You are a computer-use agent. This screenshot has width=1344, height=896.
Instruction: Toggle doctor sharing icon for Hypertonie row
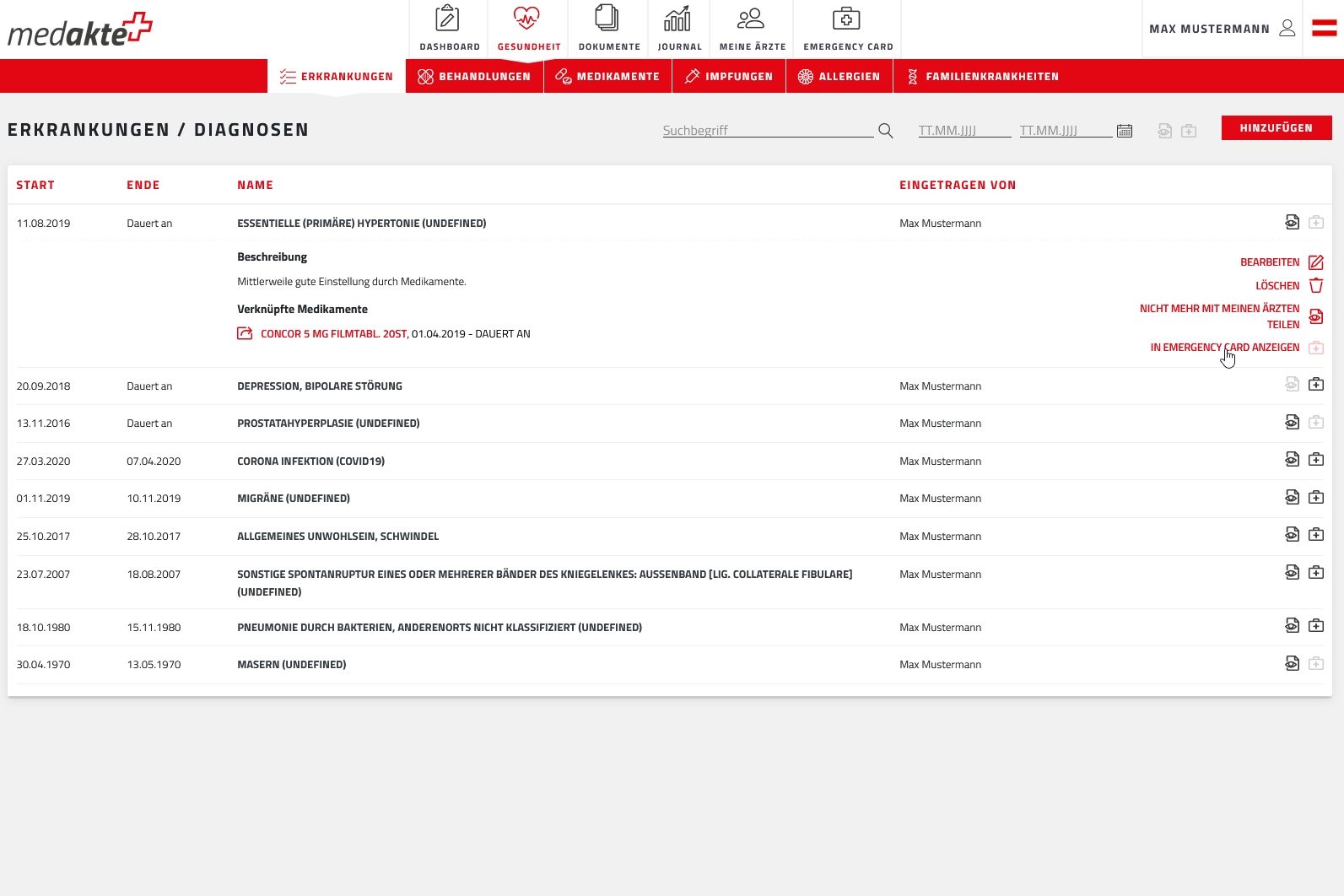coord(1292,223)
